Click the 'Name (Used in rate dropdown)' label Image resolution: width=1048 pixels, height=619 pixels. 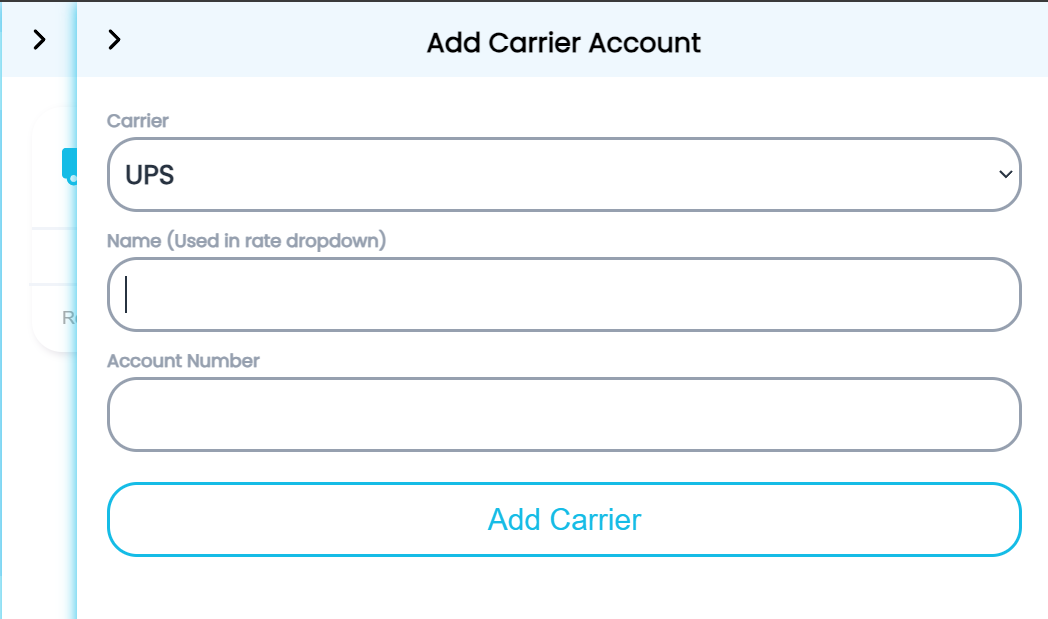[x=246, y=241]
